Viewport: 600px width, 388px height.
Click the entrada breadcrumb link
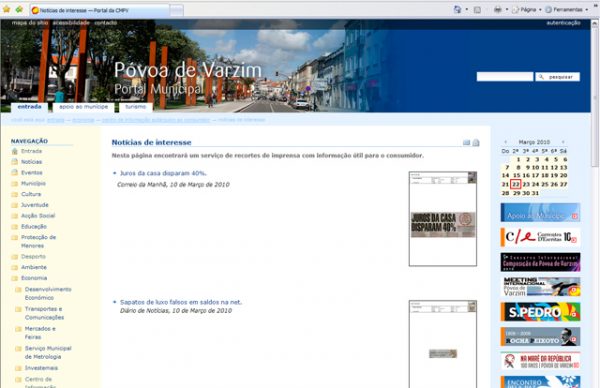[56, 120]
